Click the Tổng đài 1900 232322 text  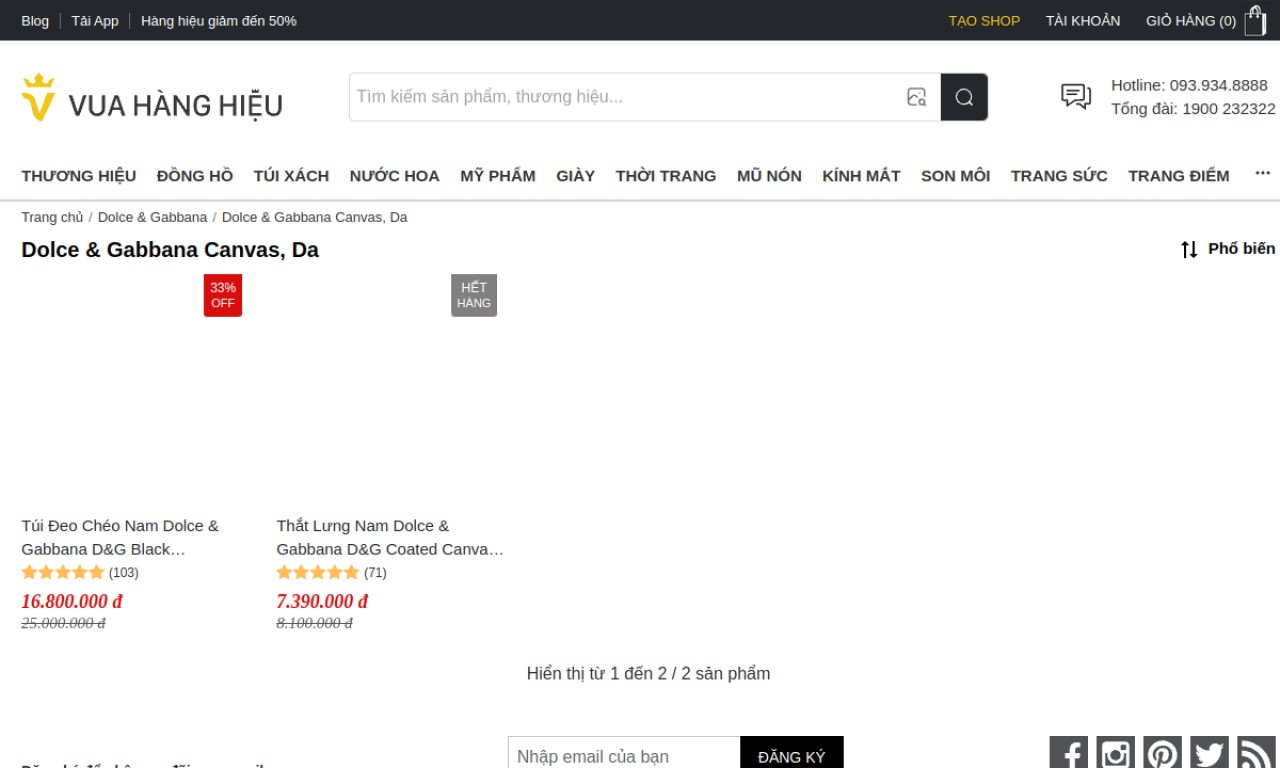click(x=1193, y=109)
